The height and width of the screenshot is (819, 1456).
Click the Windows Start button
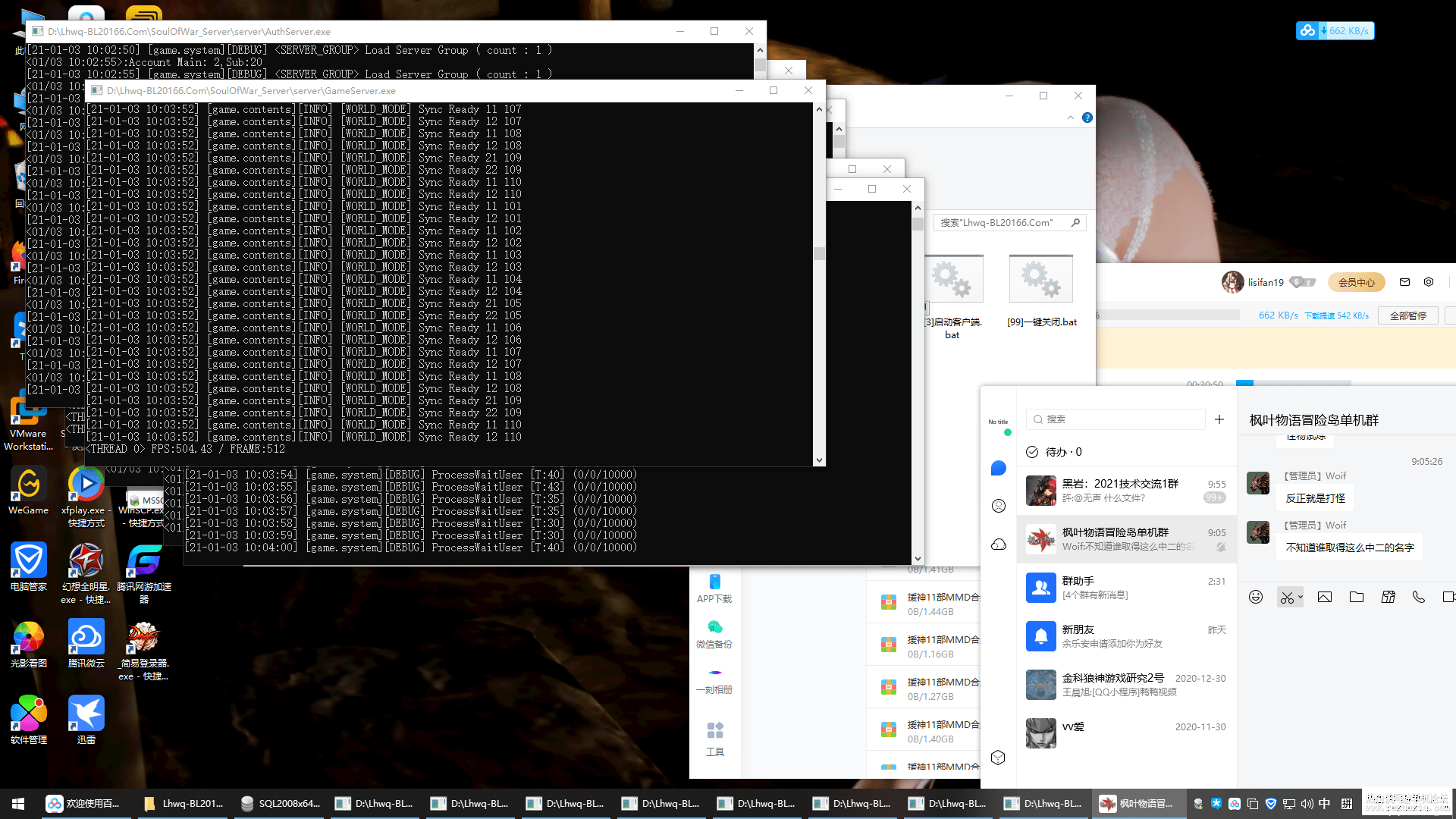tap(18, 804)
